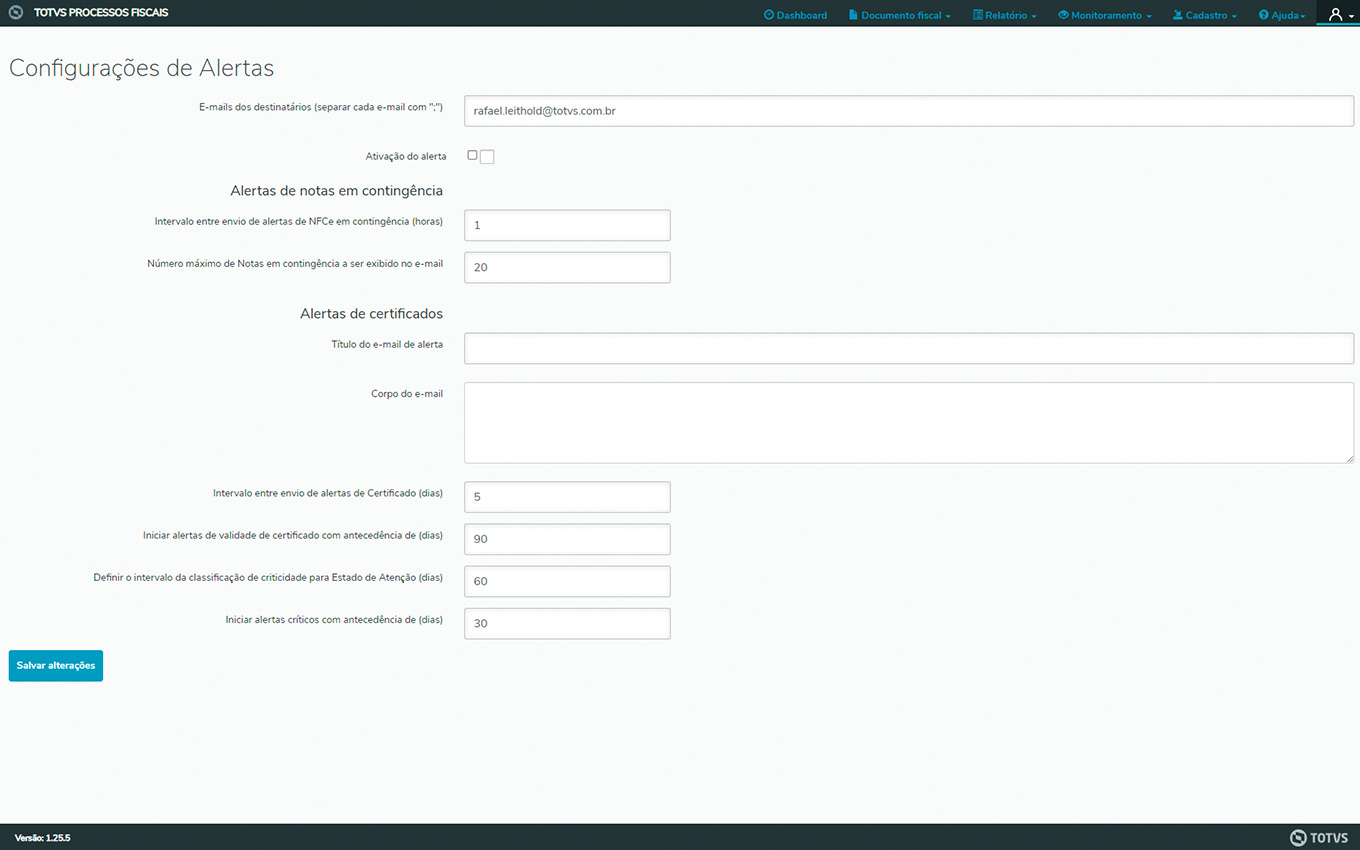Click the NFCe contingency alert interval field
Viewport: 1360px width, 850px height.
point(567,226)
